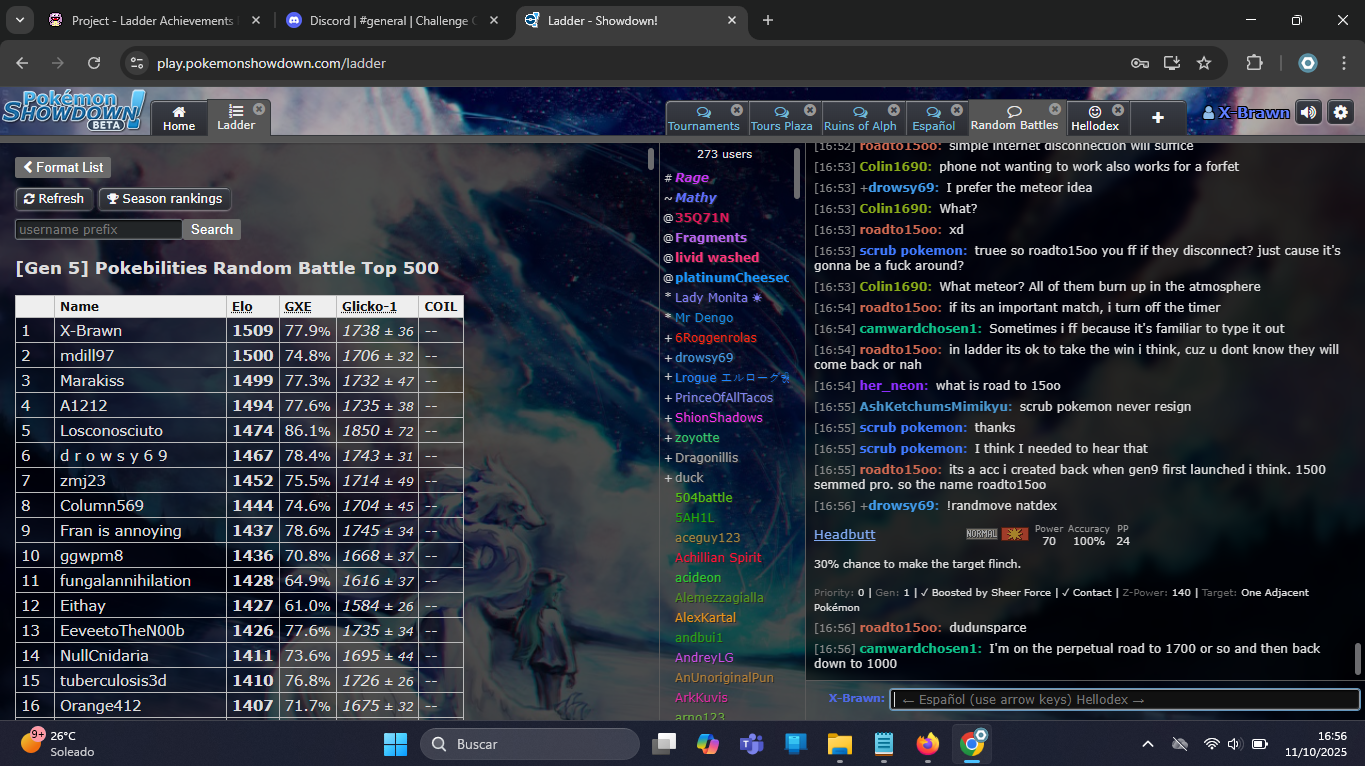Bookmark this page with the star icon

[x=1204, y=63]
